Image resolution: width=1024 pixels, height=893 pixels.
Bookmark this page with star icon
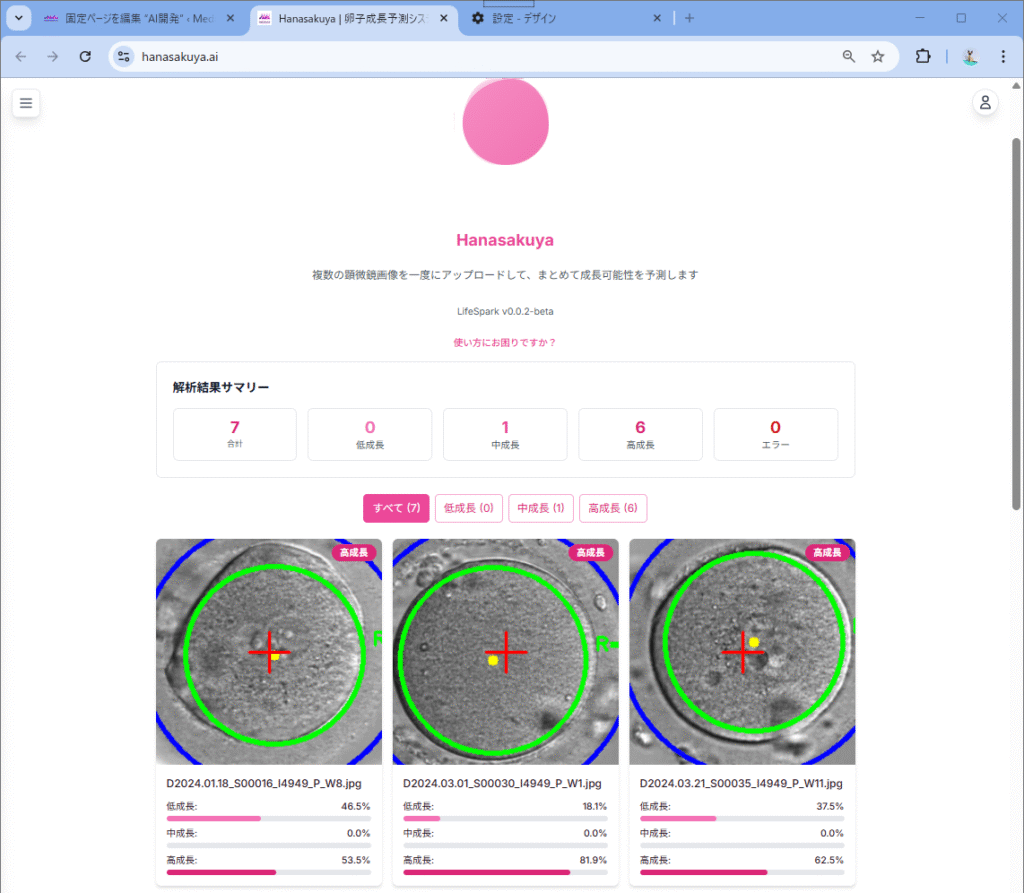tap(878, 57)
